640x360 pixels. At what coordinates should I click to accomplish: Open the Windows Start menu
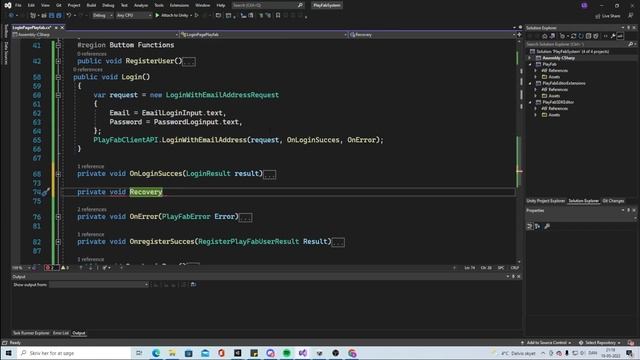[8, 353]
